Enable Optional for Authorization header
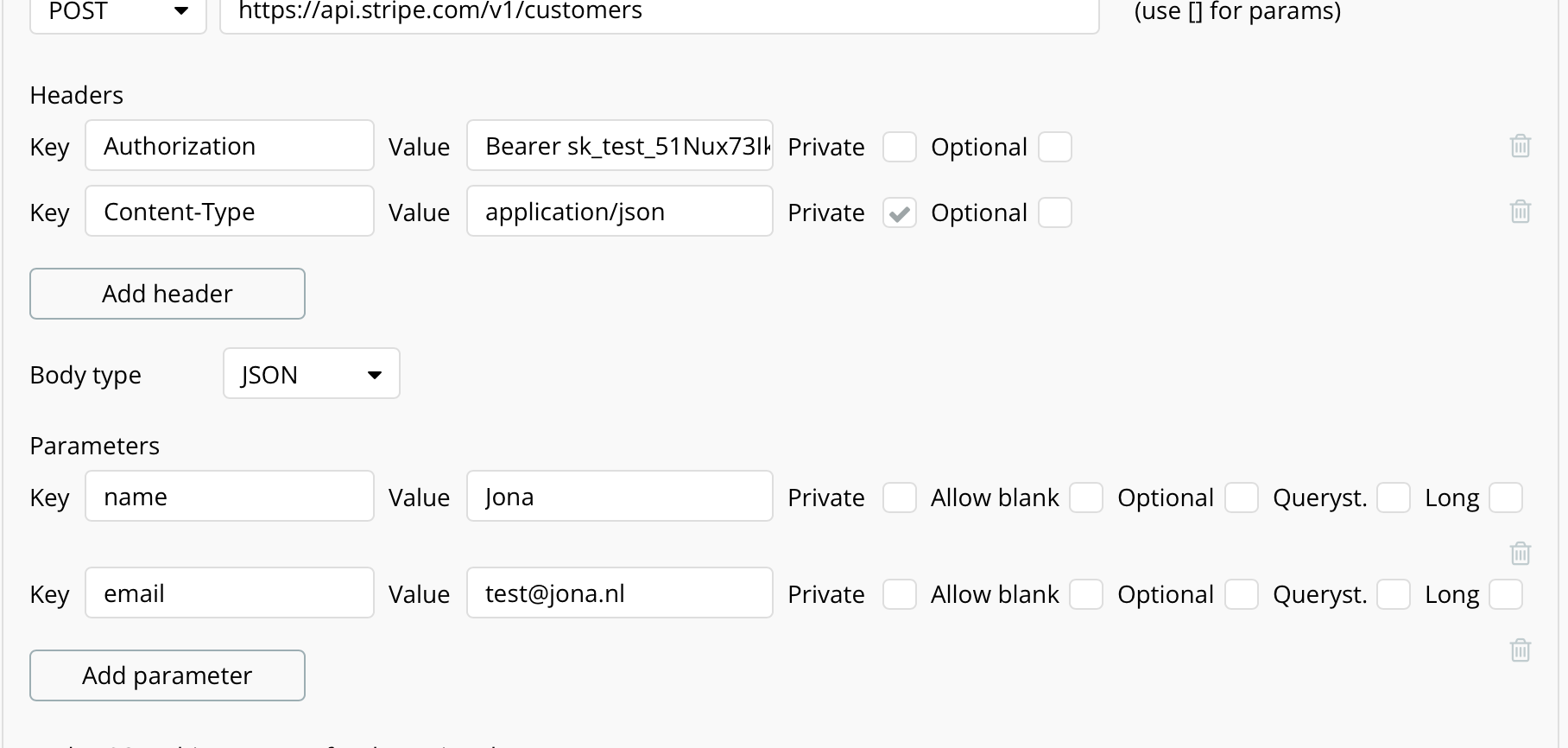The image size is (1568, 748). click(x=1054, y=147)
